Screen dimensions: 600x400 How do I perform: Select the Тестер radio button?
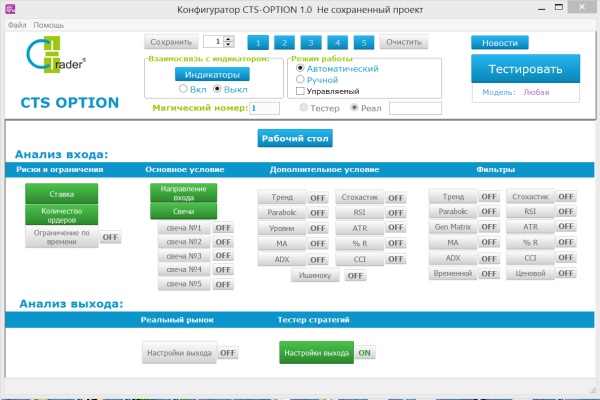tap(303, 108)
